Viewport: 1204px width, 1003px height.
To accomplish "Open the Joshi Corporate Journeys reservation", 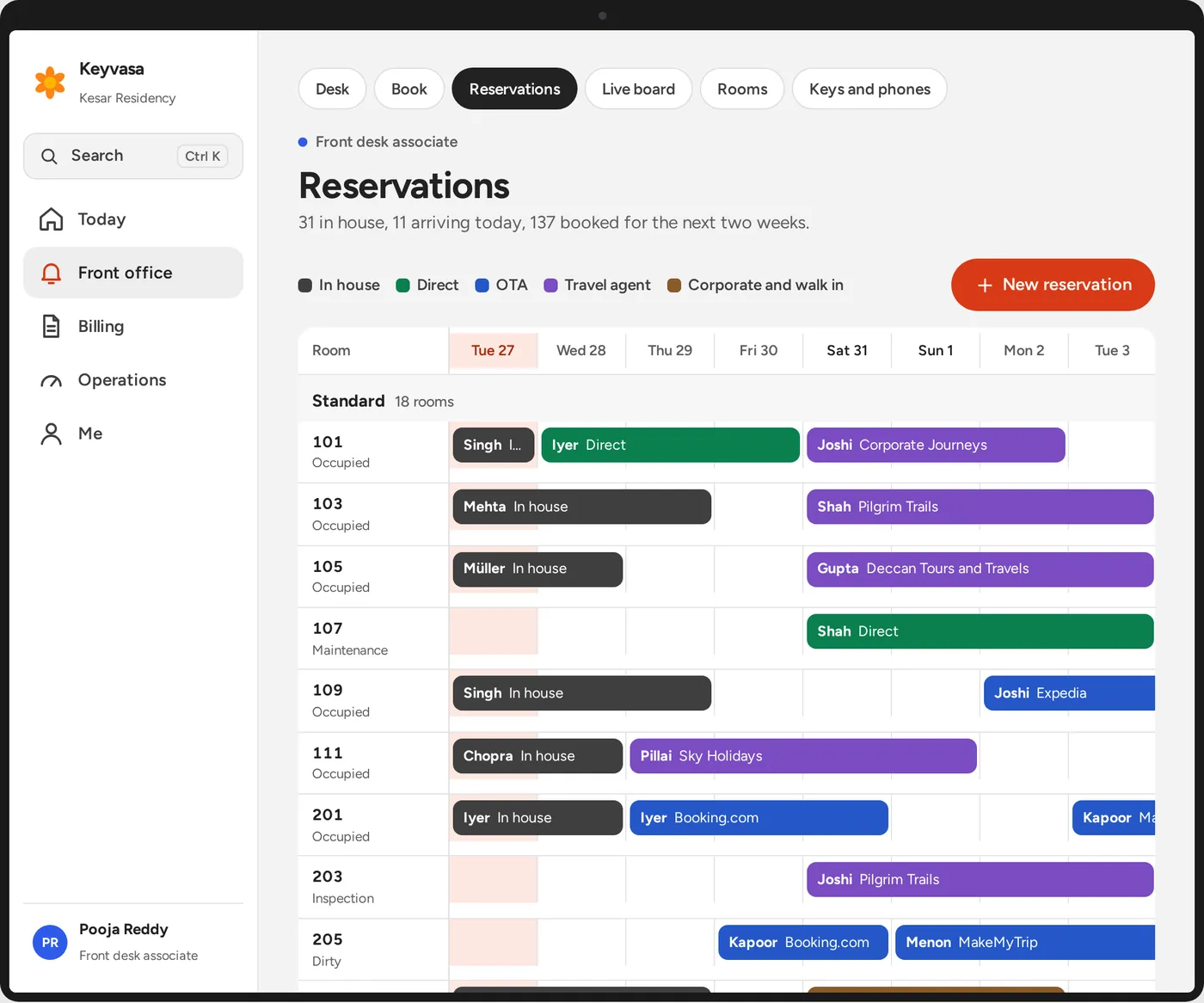I will [x=936, y=445].
